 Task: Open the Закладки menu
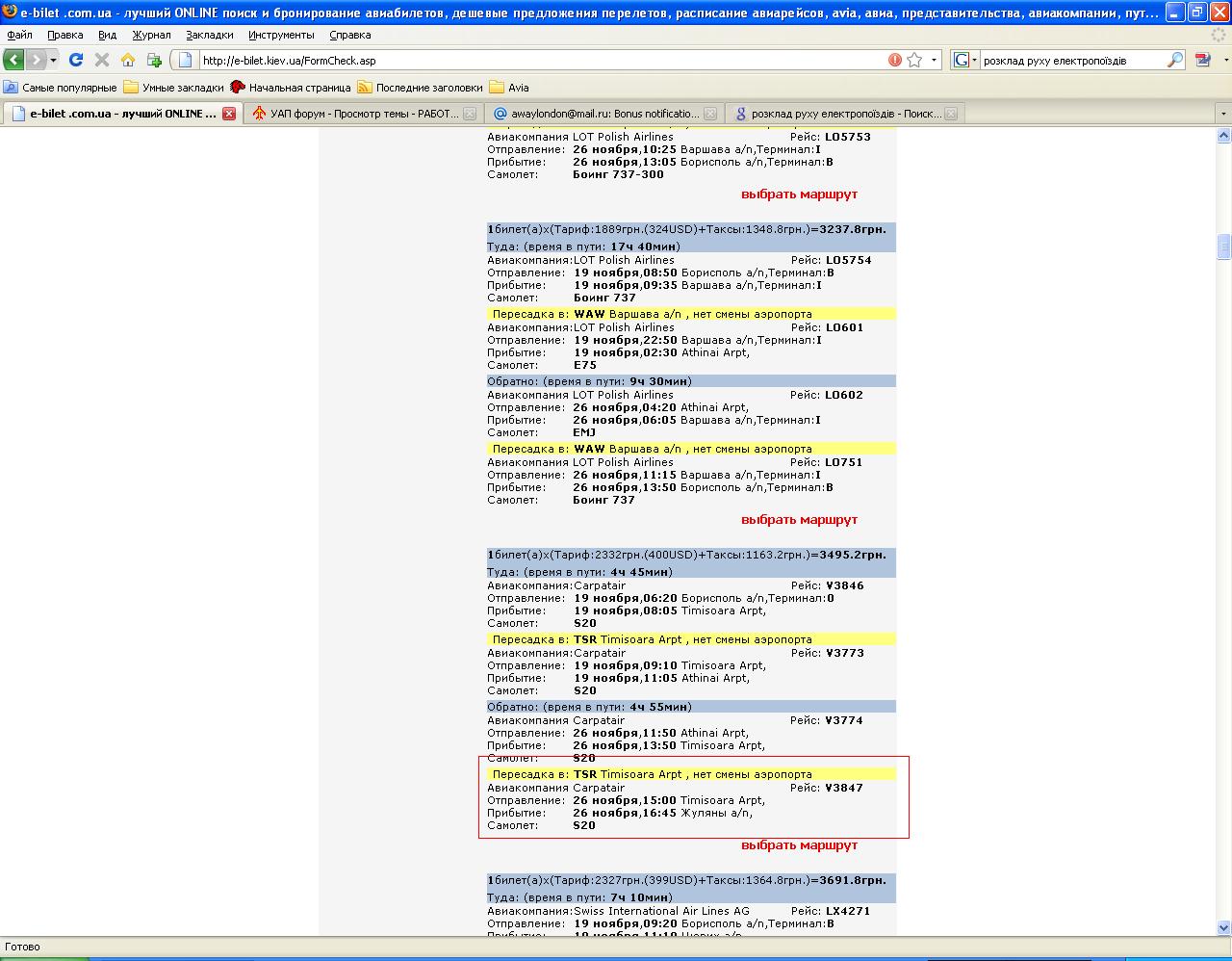(210, 35)
